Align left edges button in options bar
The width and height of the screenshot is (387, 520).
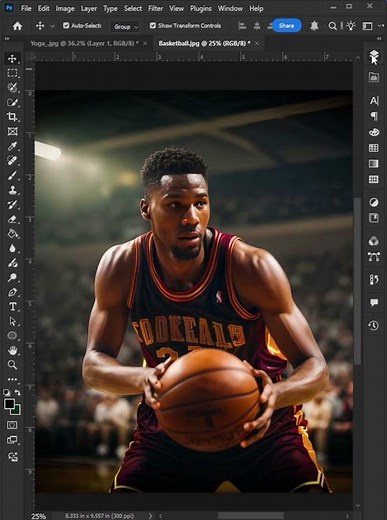[x=242, y=26]
